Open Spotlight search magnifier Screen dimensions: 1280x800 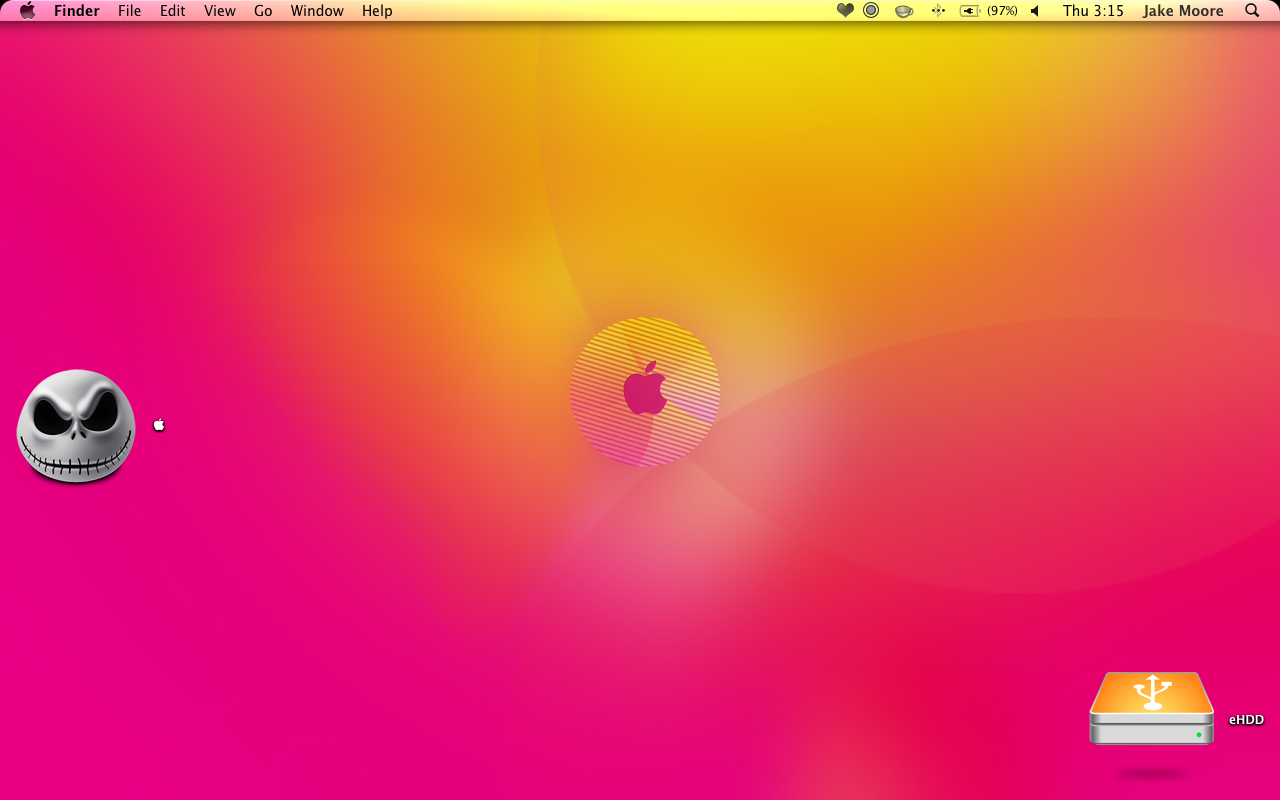pos(1252,11)
